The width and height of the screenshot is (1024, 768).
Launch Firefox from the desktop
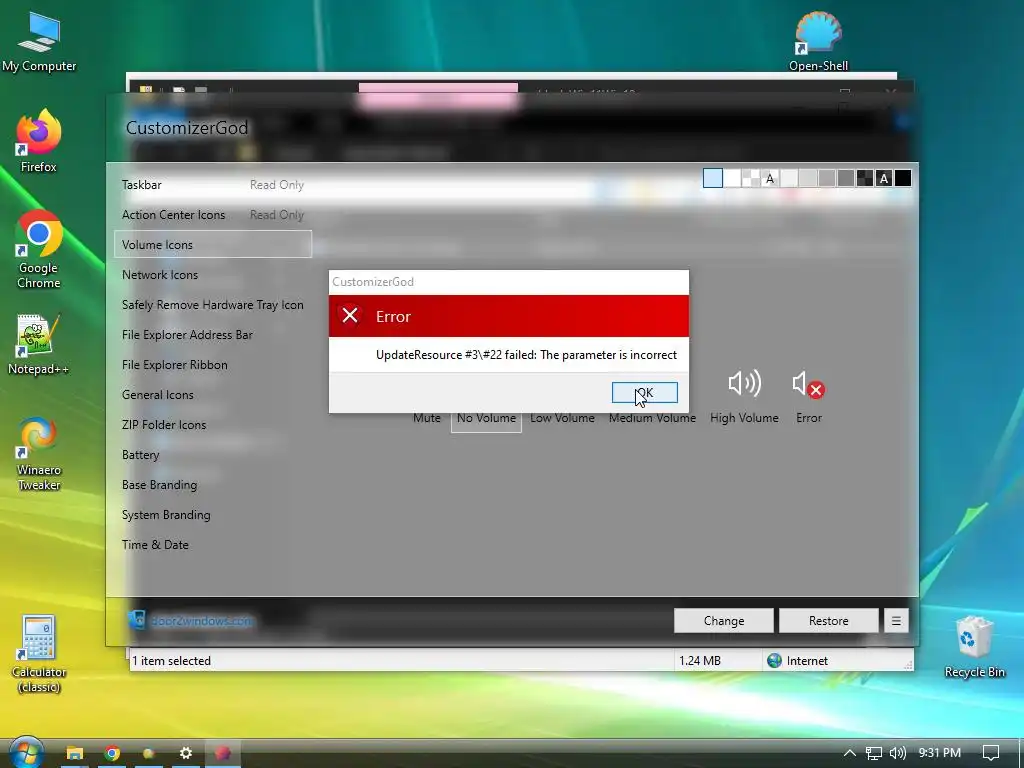click(39, 140)
